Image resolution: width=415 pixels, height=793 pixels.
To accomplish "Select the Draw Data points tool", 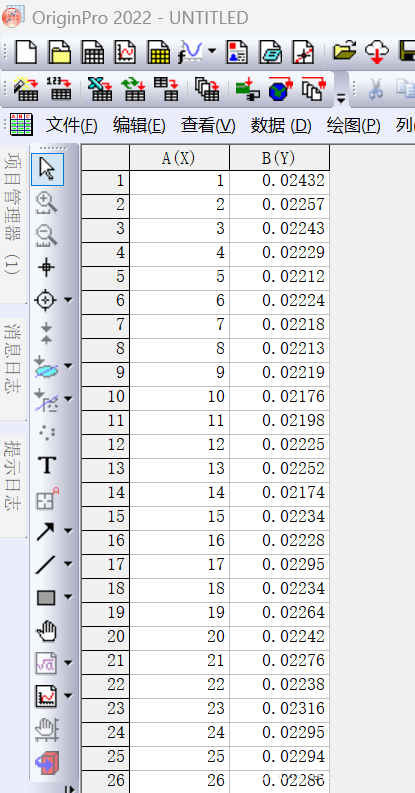I will coord(47,433).
